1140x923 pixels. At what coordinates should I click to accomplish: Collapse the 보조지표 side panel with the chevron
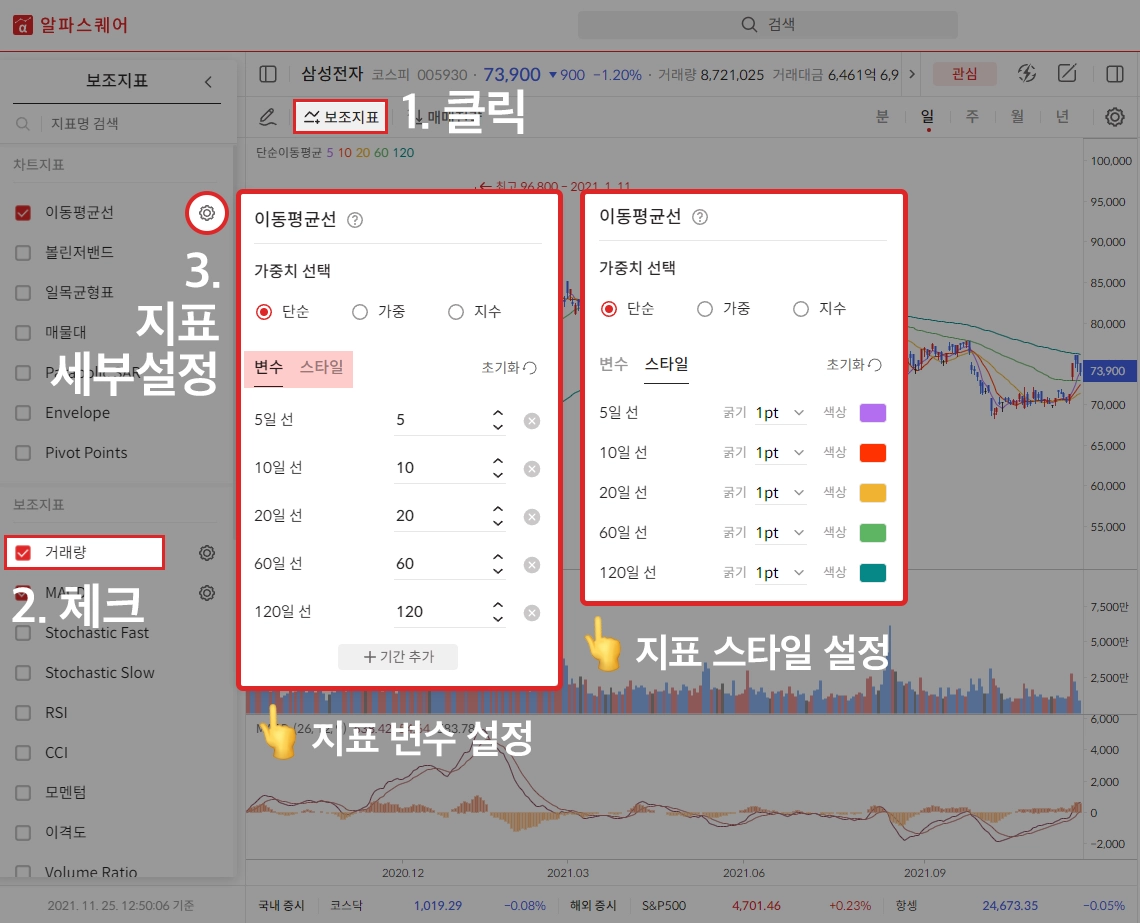pos(208,81)
